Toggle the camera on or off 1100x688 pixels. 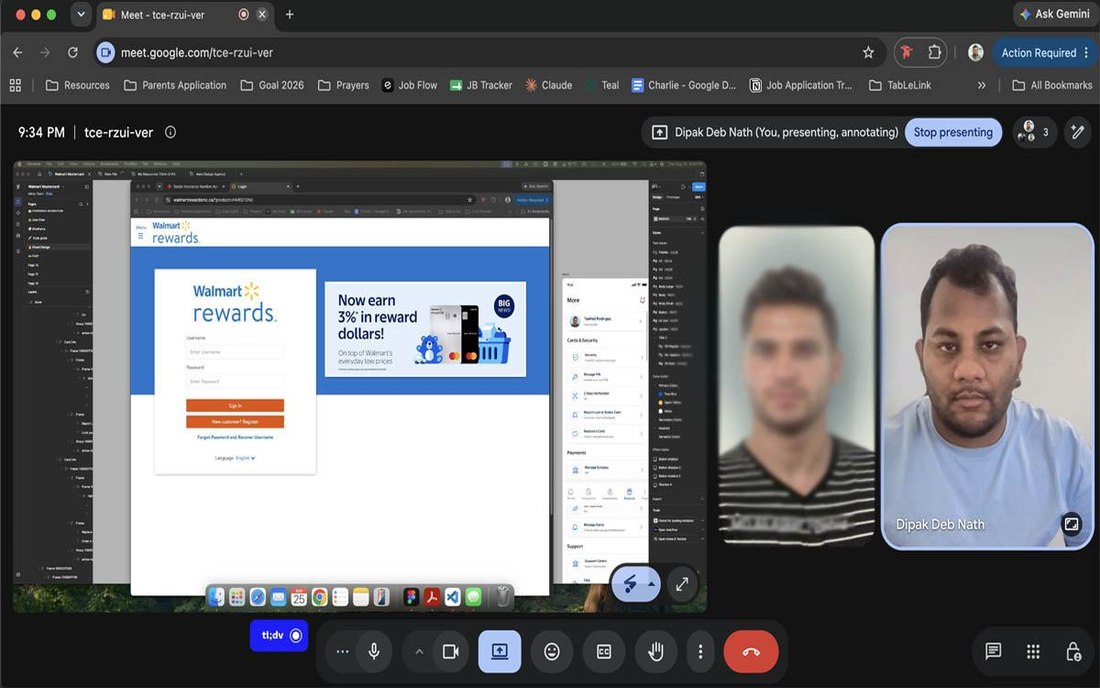450,652
